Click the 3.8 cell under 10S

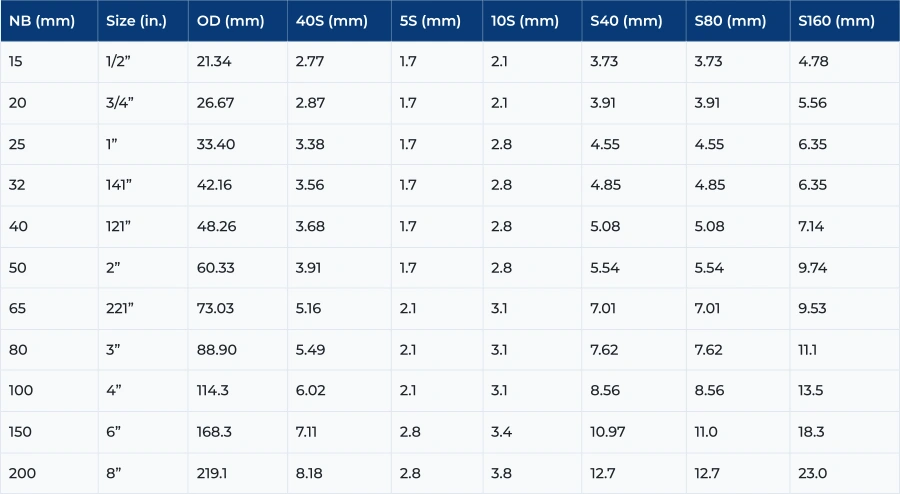tap(501, 473)
